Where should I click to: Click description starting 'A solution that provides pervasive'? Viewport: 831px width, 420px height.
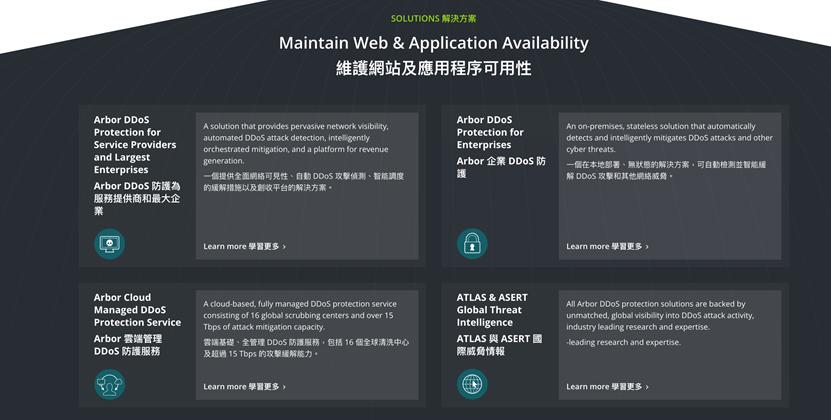296,144
